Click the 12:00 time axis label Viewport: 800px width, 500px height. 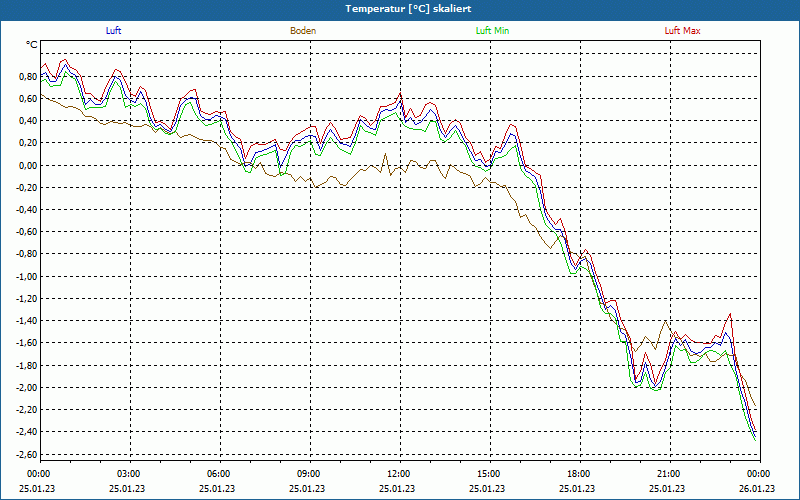click(398, 474)
